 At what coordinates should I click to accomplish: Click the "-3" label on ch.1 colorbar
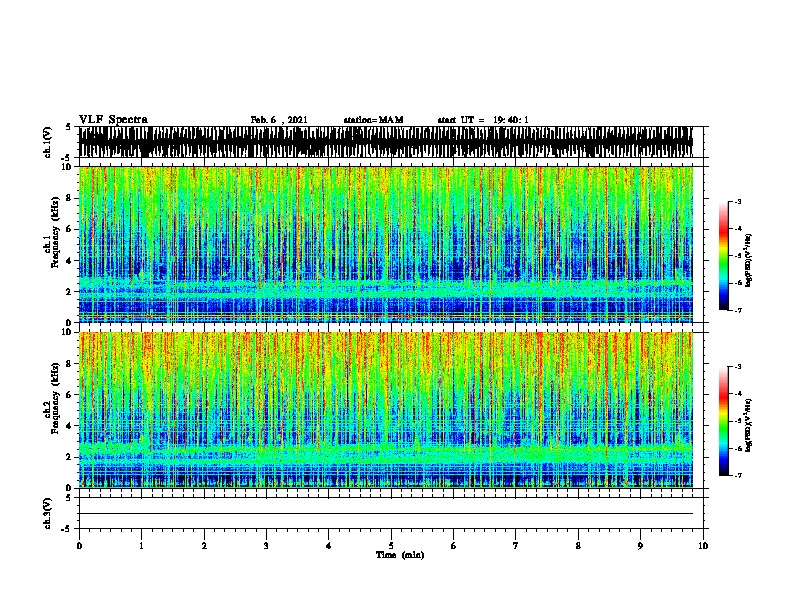coord(738,201)
